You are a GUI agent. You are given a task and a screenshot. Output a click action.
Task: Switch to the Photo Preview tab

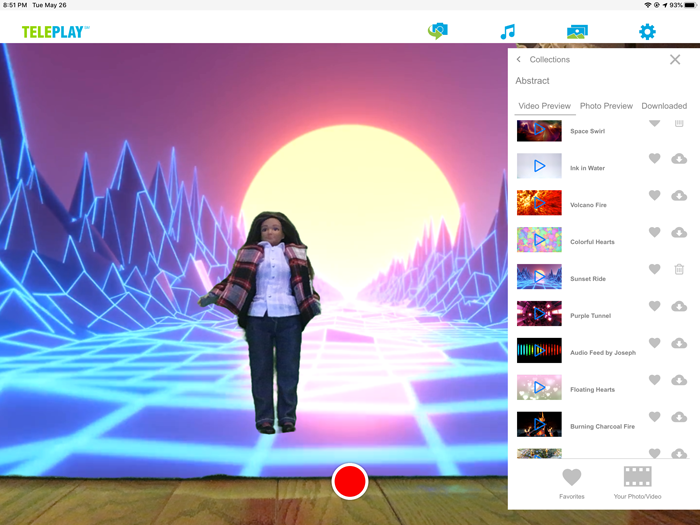point(606,106)
